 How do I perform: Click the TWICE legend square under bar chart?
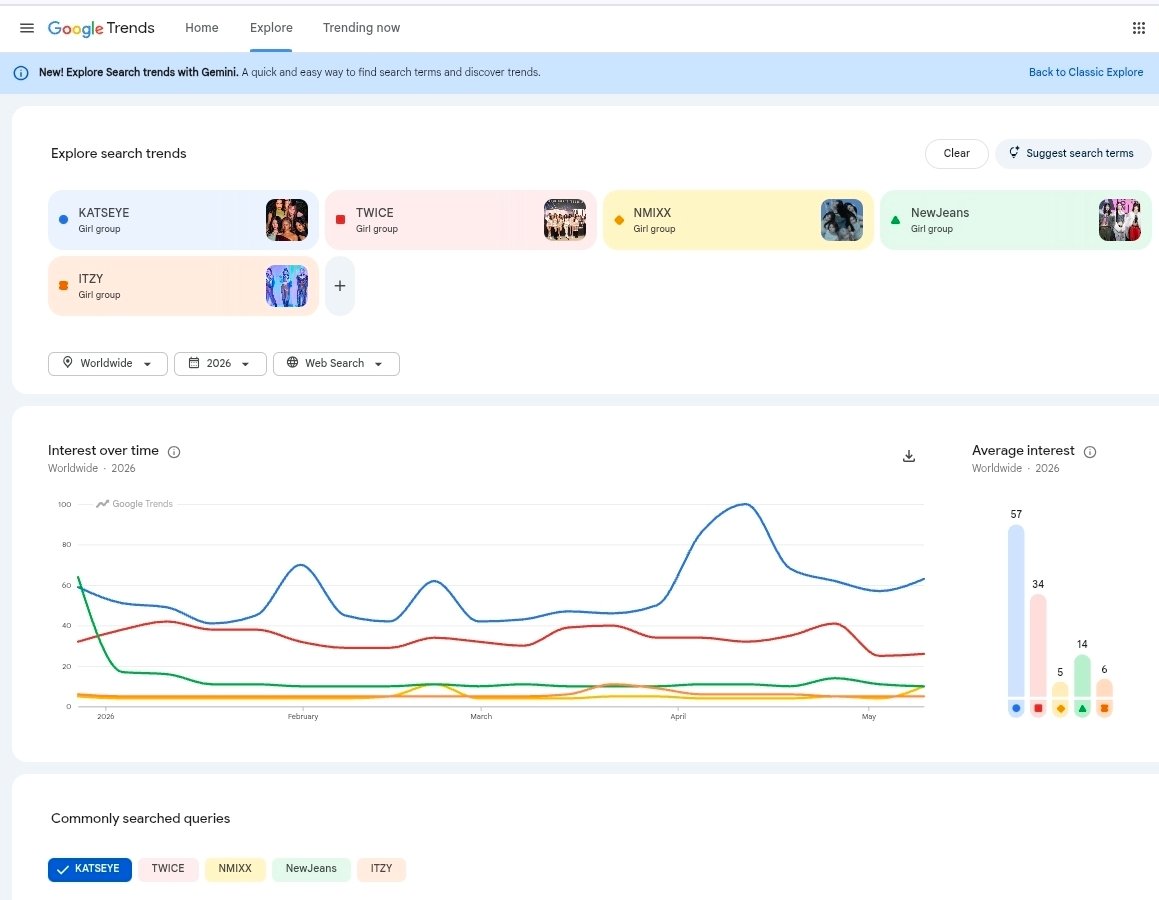click(x=1039, y=708)
